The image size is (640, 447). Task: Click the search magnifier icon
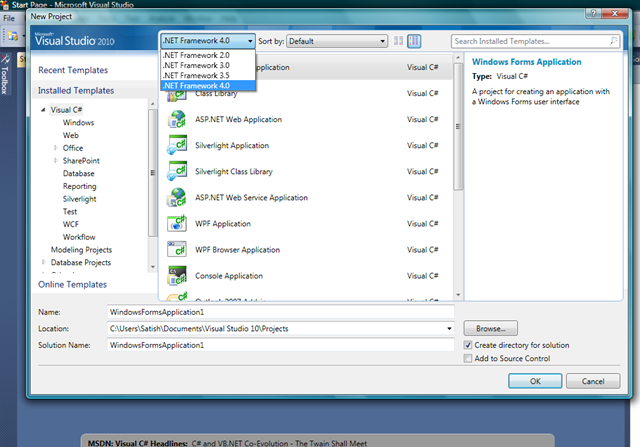(613, 41)
